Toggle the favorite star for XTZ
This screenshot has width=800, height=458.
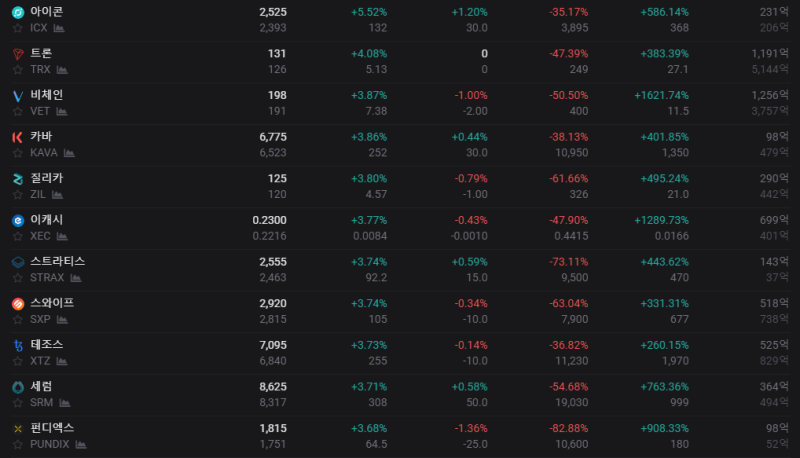coord(18,361)
